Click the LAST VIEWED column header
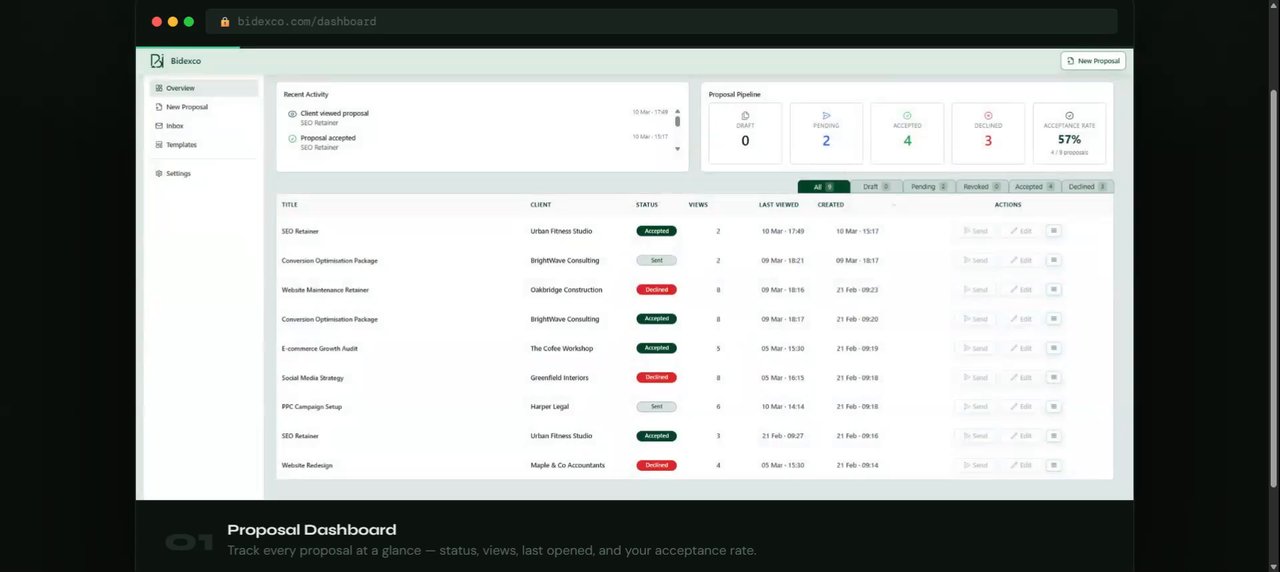The width and height of the screenshot is (1280, 572). 779,205
